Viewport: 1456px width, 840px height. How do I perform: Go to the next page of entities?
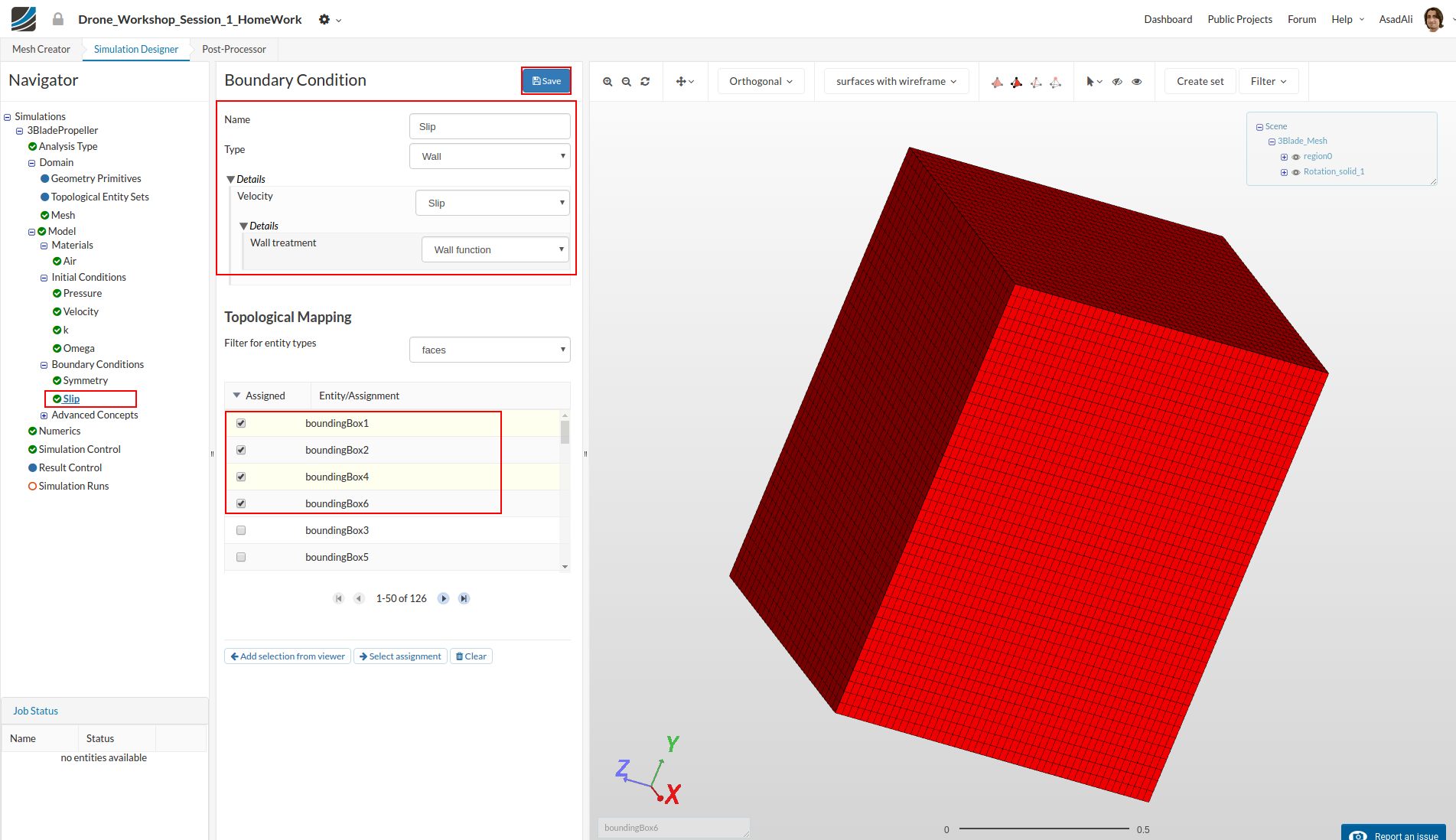(x=443, y=598)
